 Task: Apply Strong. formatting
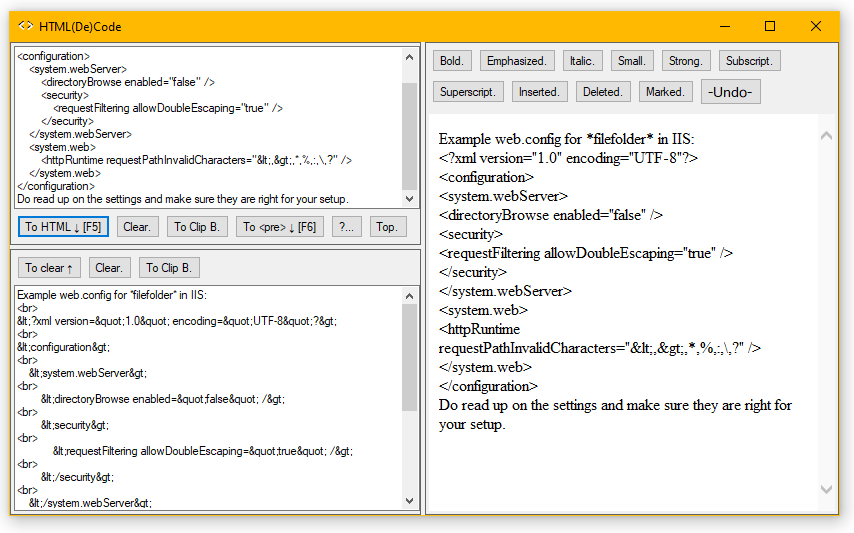tap(686, 60)
